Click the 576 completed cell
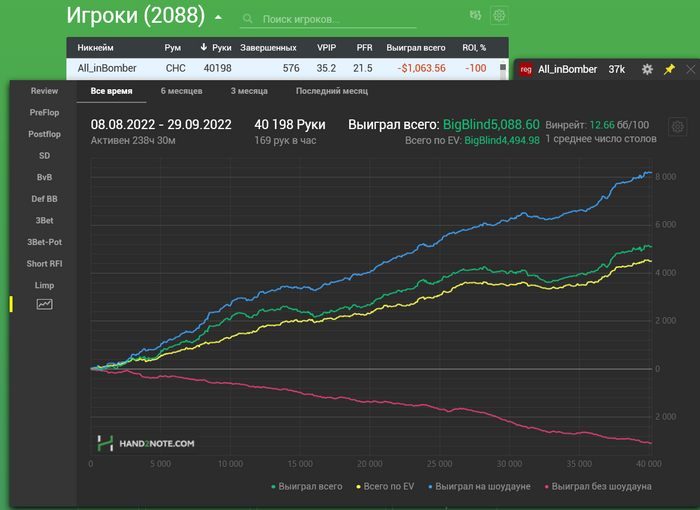The image size is (700, 510). pyautogui.click(x=291, y=68)
